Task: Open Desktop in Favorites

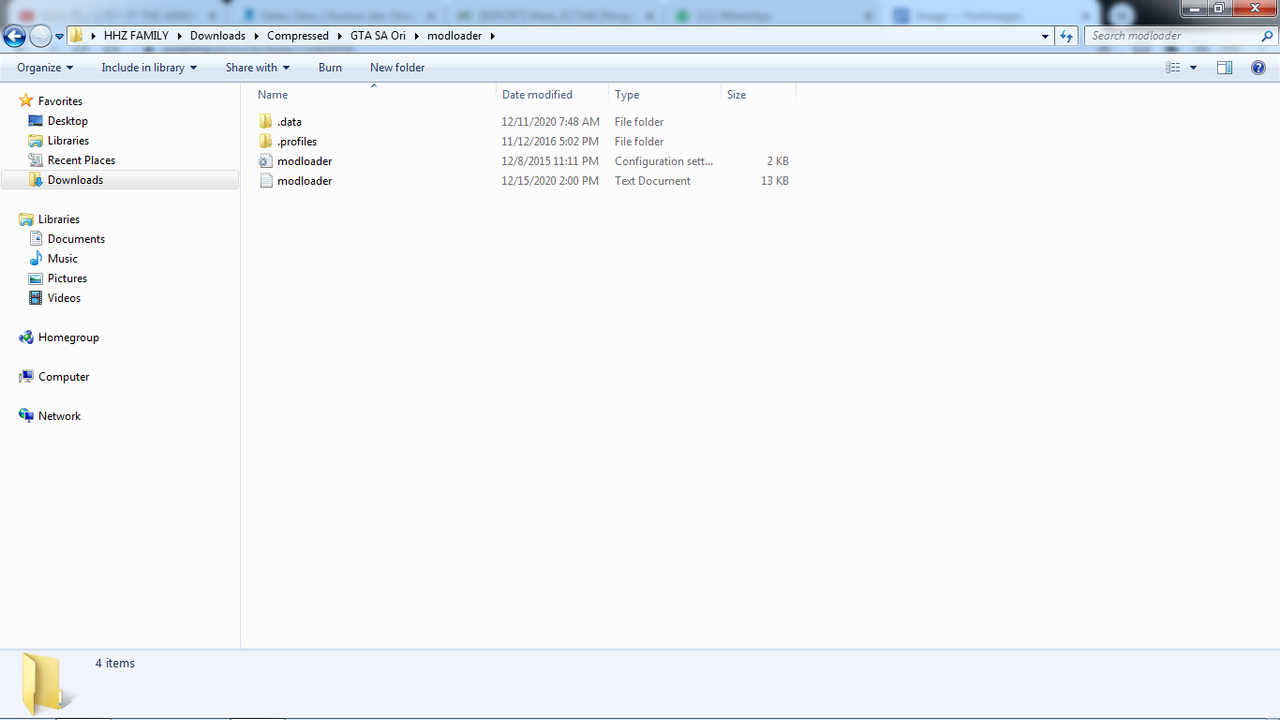Action: click(x=68, y=121)
